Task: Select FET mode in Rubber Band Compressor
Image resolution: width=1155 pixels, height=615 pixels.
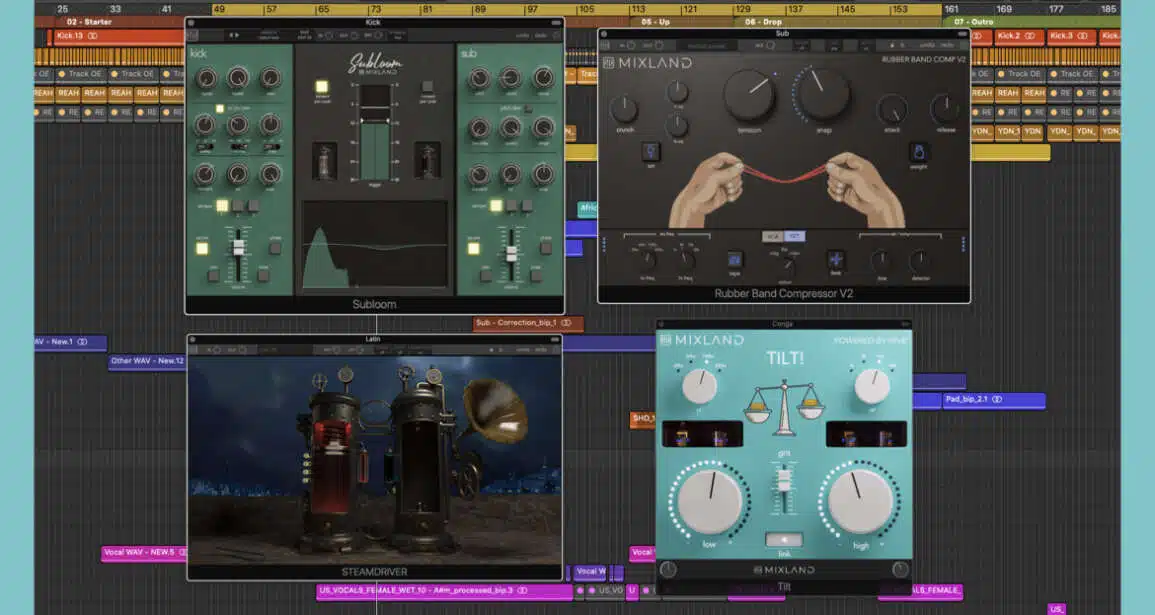Action: coord(794,236)
